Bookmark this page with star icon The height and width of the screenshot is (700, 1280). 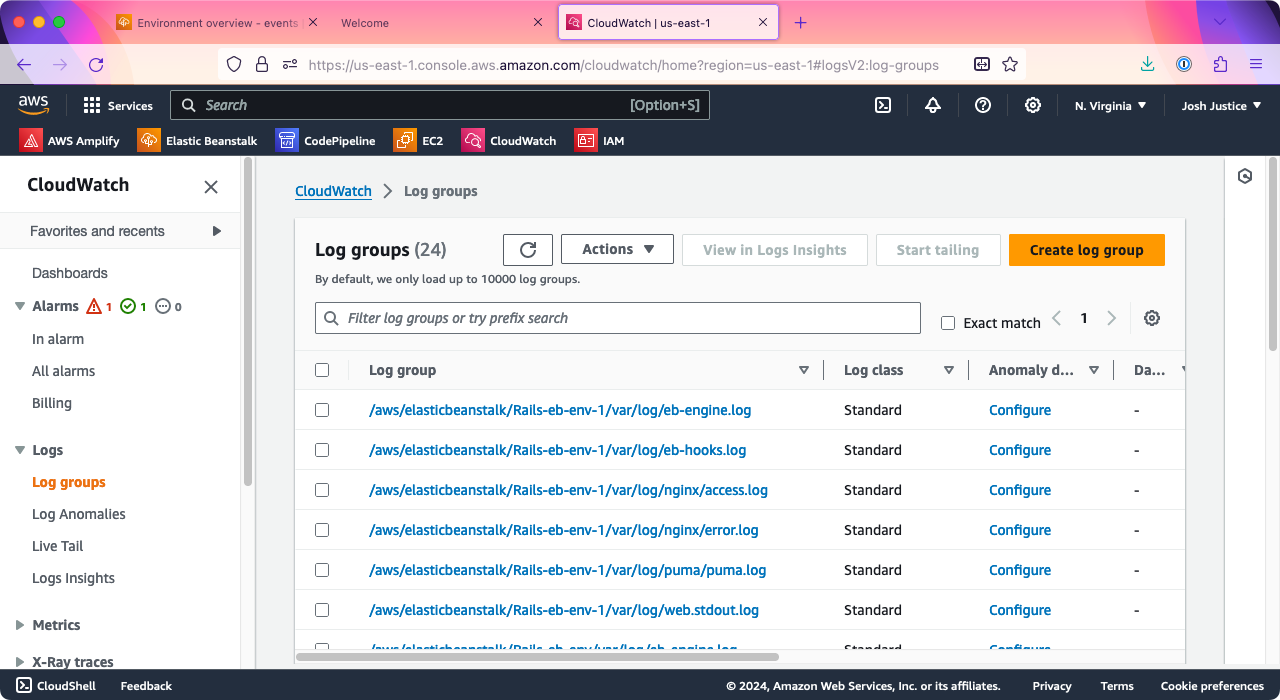click(x=1010, y=64)
